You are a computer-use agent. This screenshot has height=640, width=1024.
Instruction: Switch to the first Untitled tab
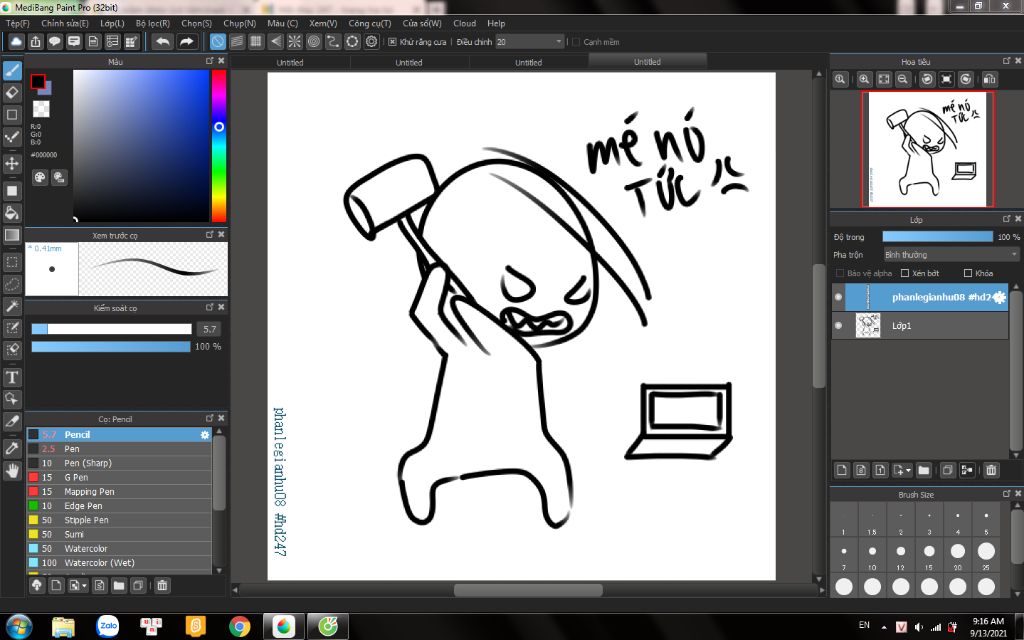pyautogui.click(x=290, y=63)
